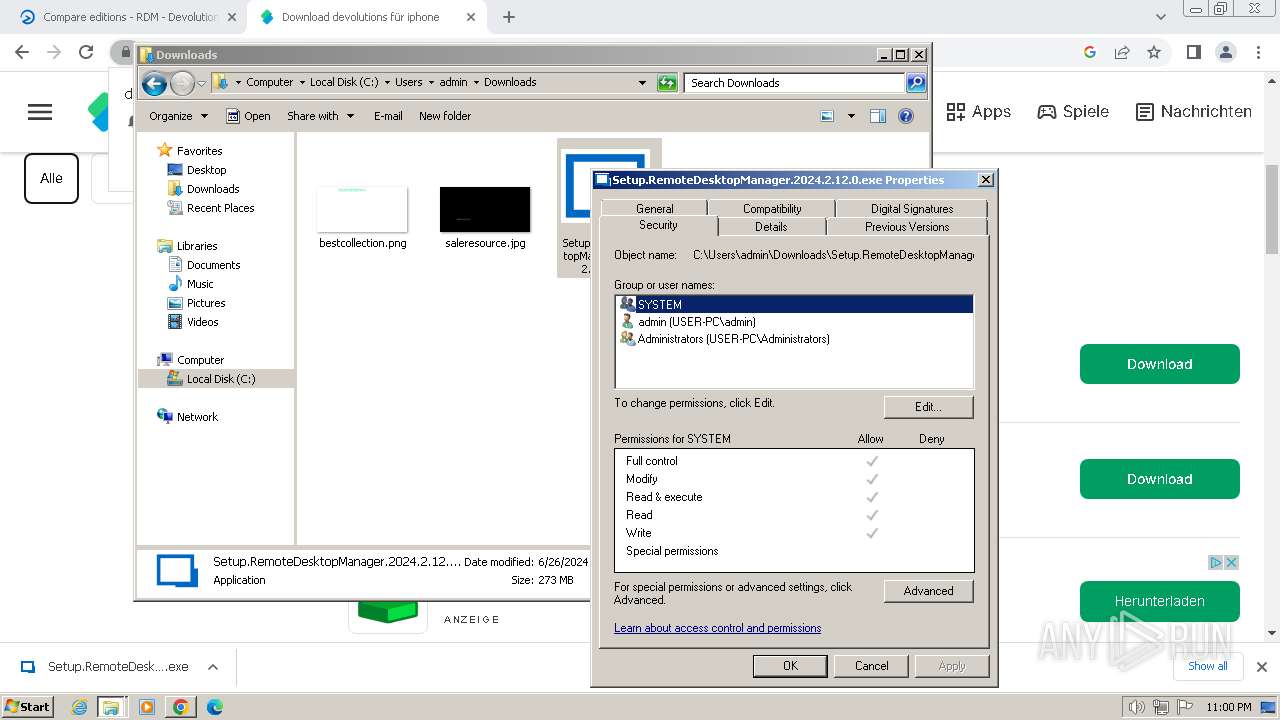Screen dimensions: 1280x720
Task: Go back in Explorer Downloads window
Action: point(154,84)
